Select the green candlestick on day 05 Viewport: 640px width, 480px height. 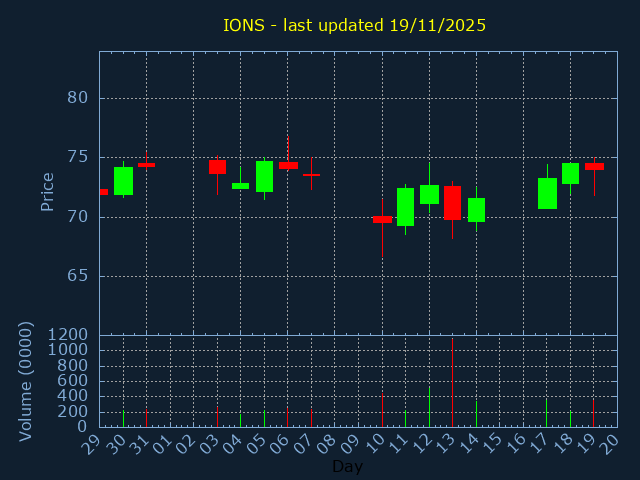click(264, 176)
